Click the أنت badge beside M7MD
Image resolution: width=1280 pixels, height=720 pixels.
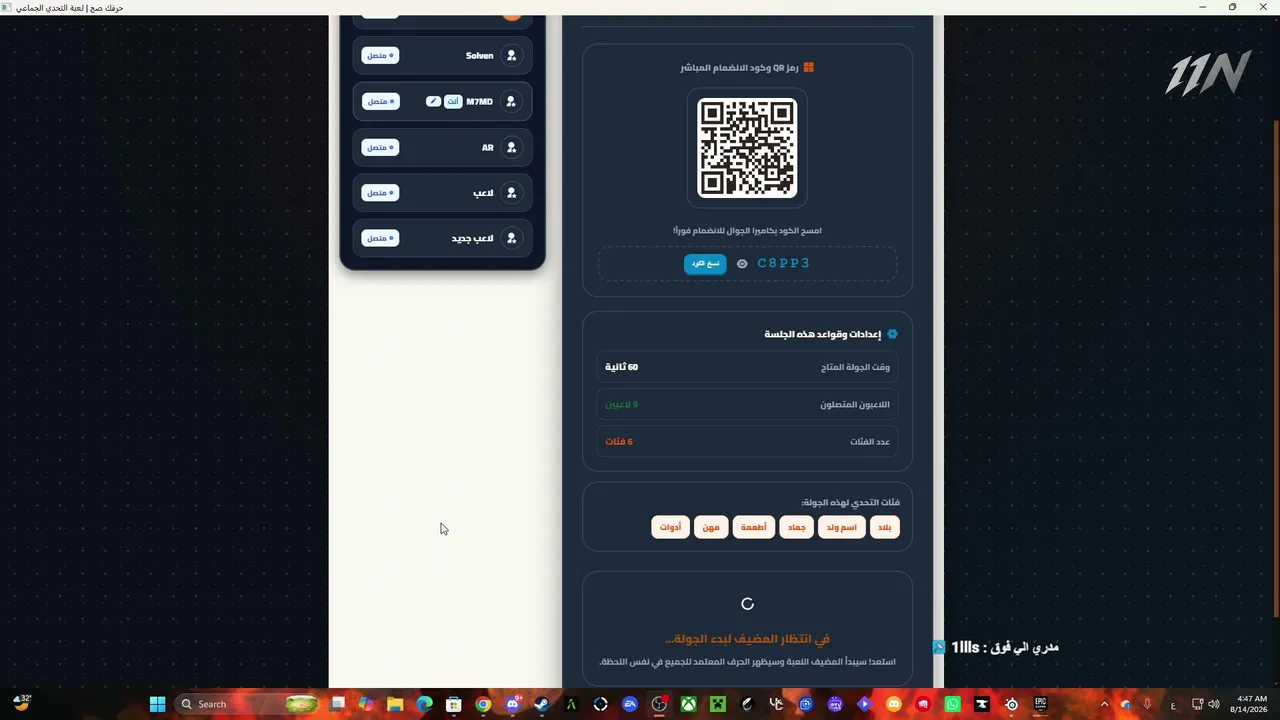click(x=453, y=101)
